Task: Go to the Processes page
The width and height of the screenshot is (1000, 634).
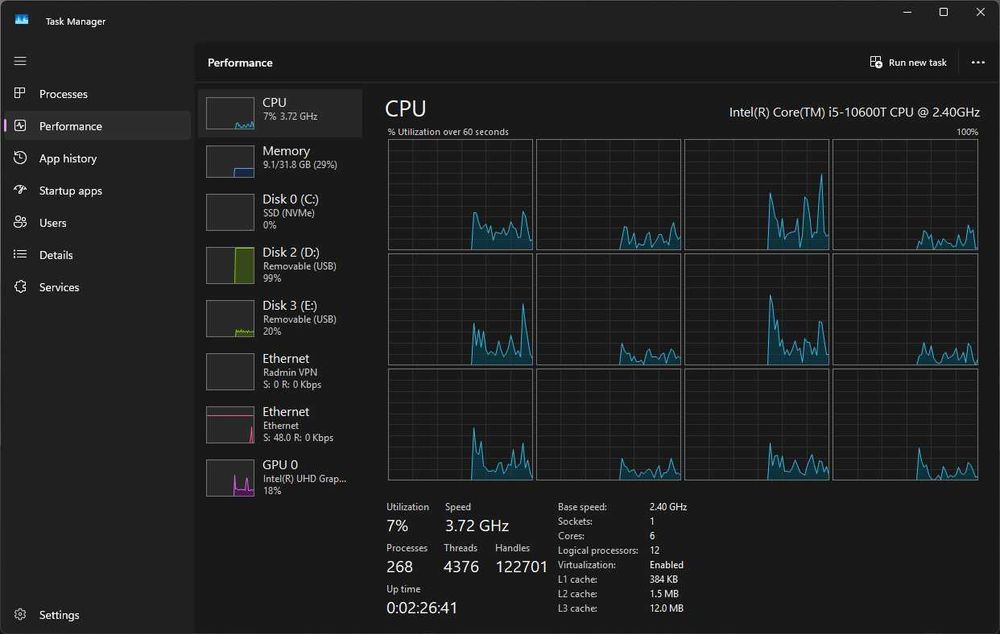Action: 98,94
